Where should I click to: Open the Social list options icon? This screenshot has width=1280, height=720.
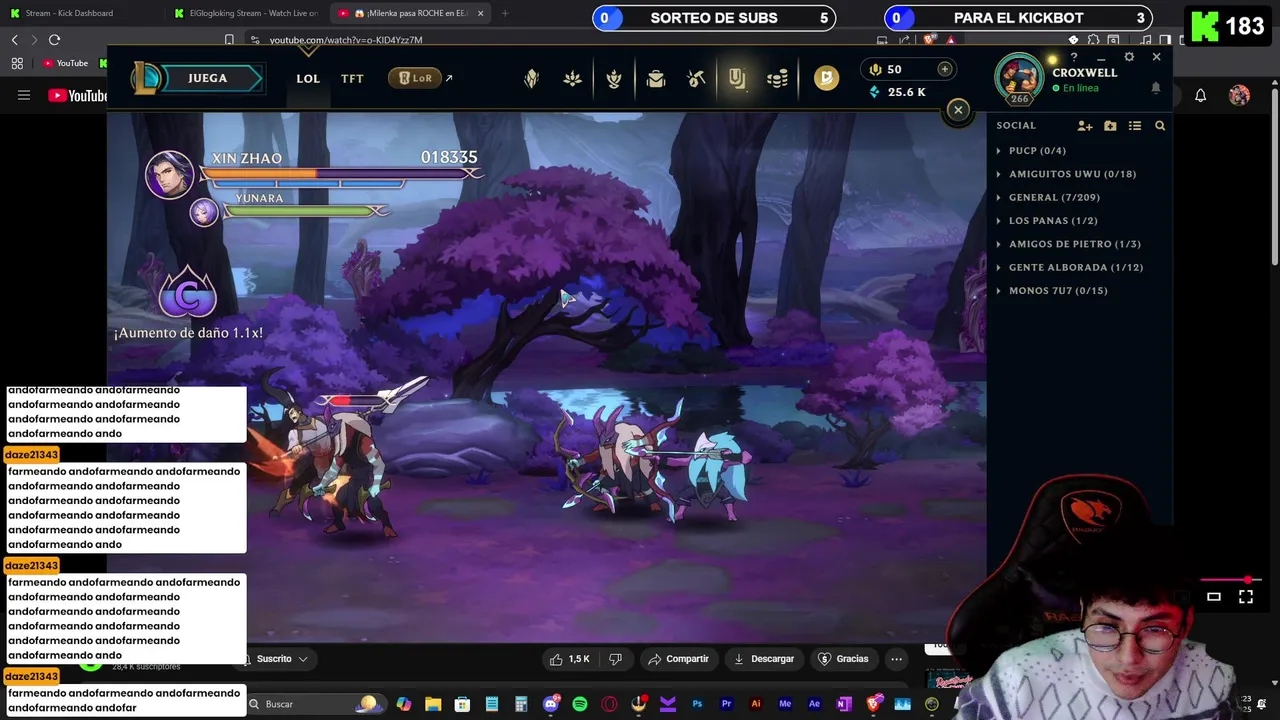(1135, 126)
